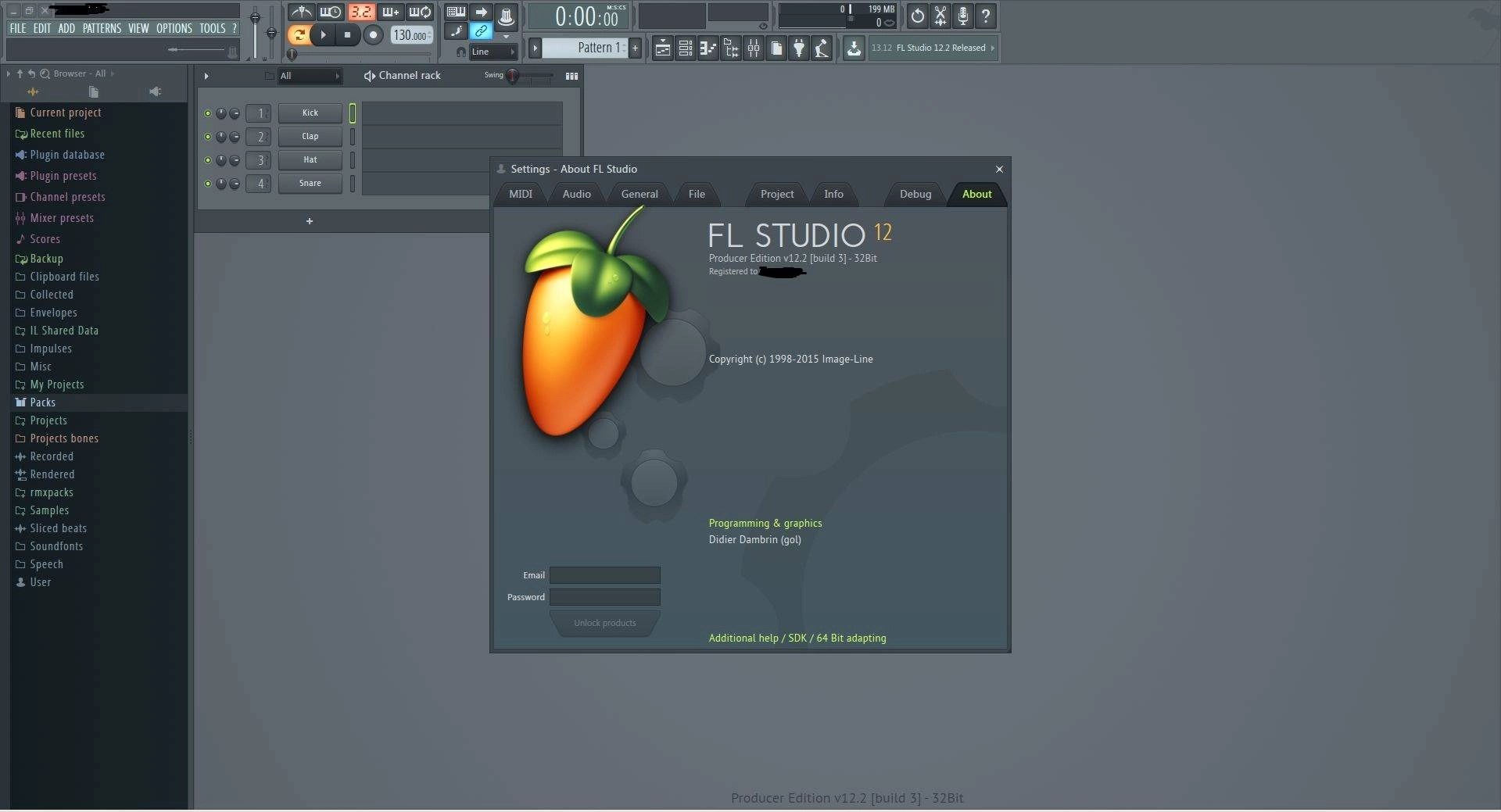This screenshot has height=812, width=1501.
Task: Click the tempo 130.000 display
Action: (411, 35)
